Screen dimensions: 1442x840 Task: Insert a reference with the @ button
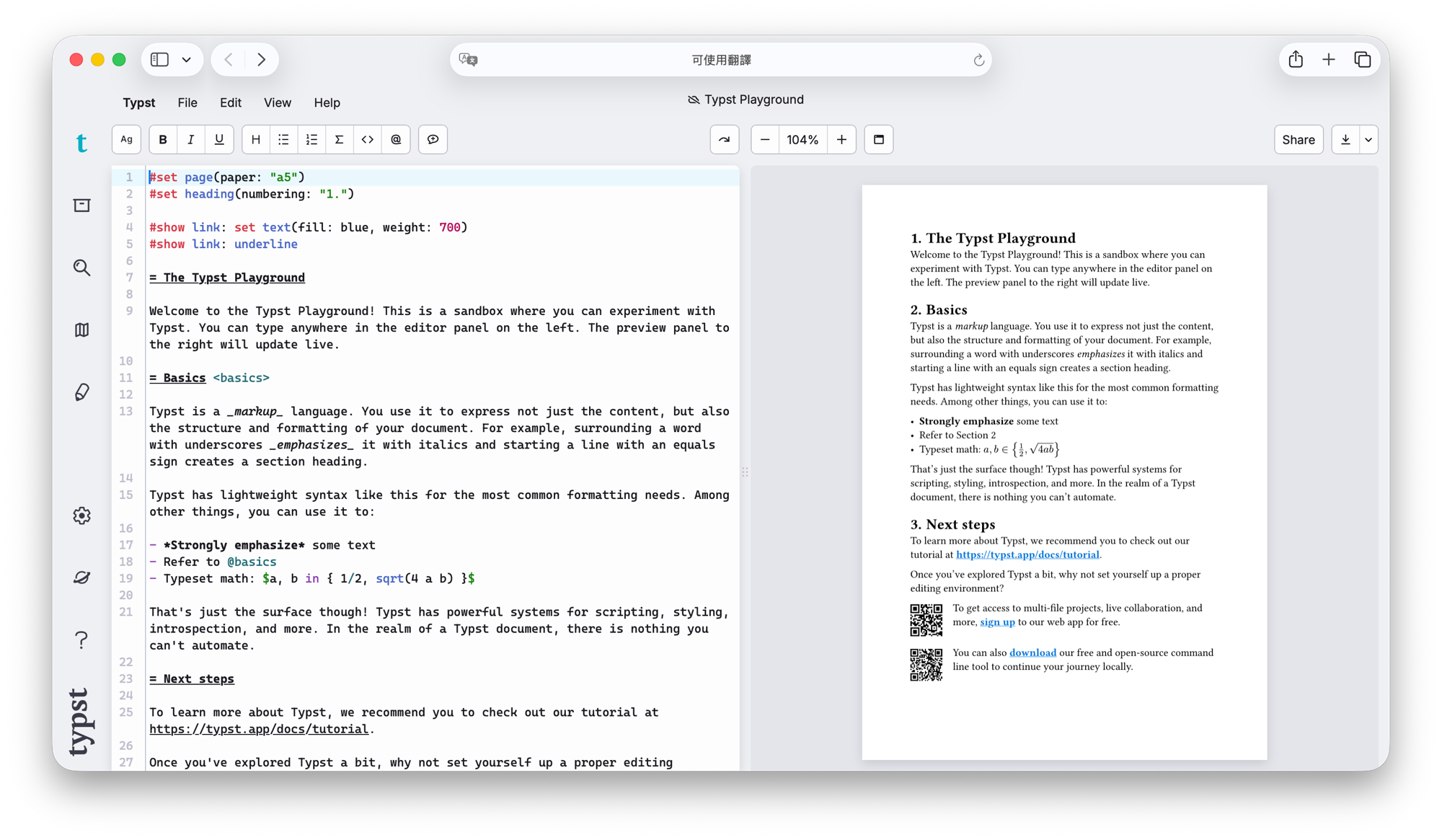tap(396, 140)
